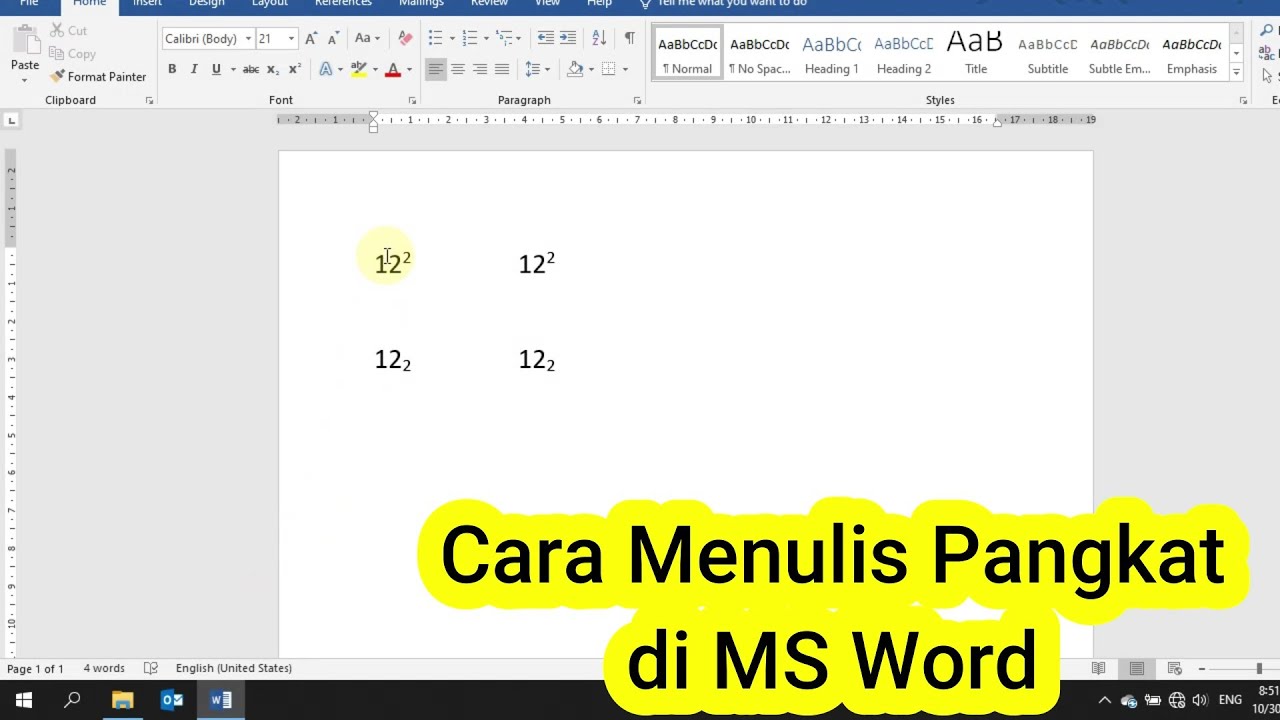Activate the Format Painter

98,77
